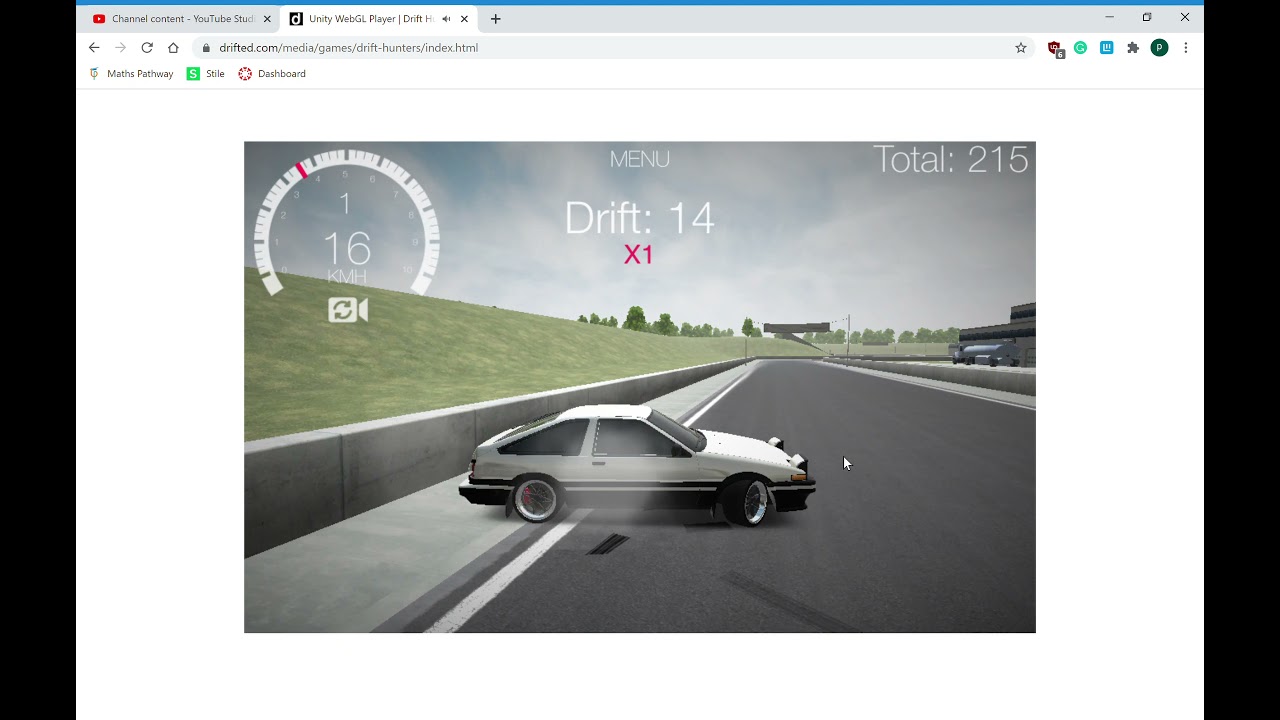
Task: Click the browser forward arrow
Action: pos(120,47)
